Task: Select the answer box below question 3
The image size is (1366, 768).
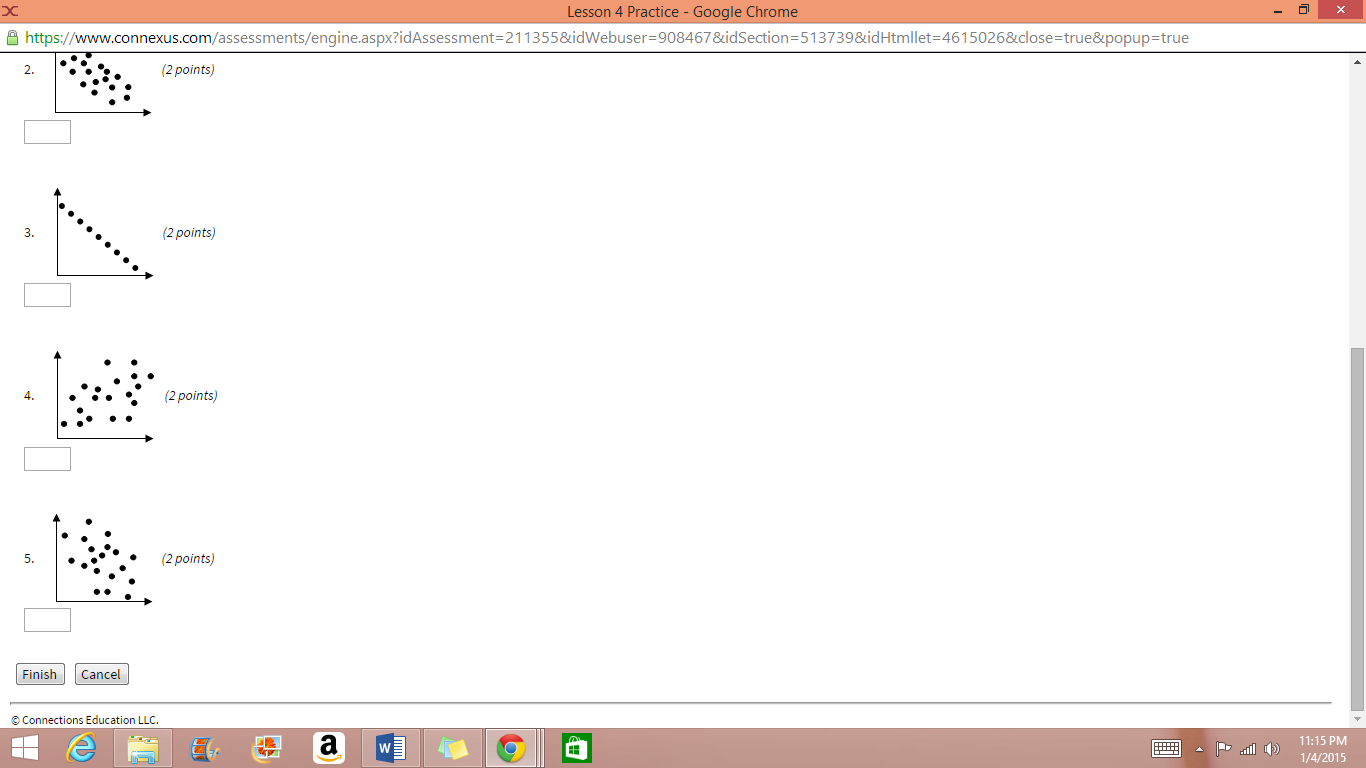Action: pyautogui.click(x=47, y=294)
